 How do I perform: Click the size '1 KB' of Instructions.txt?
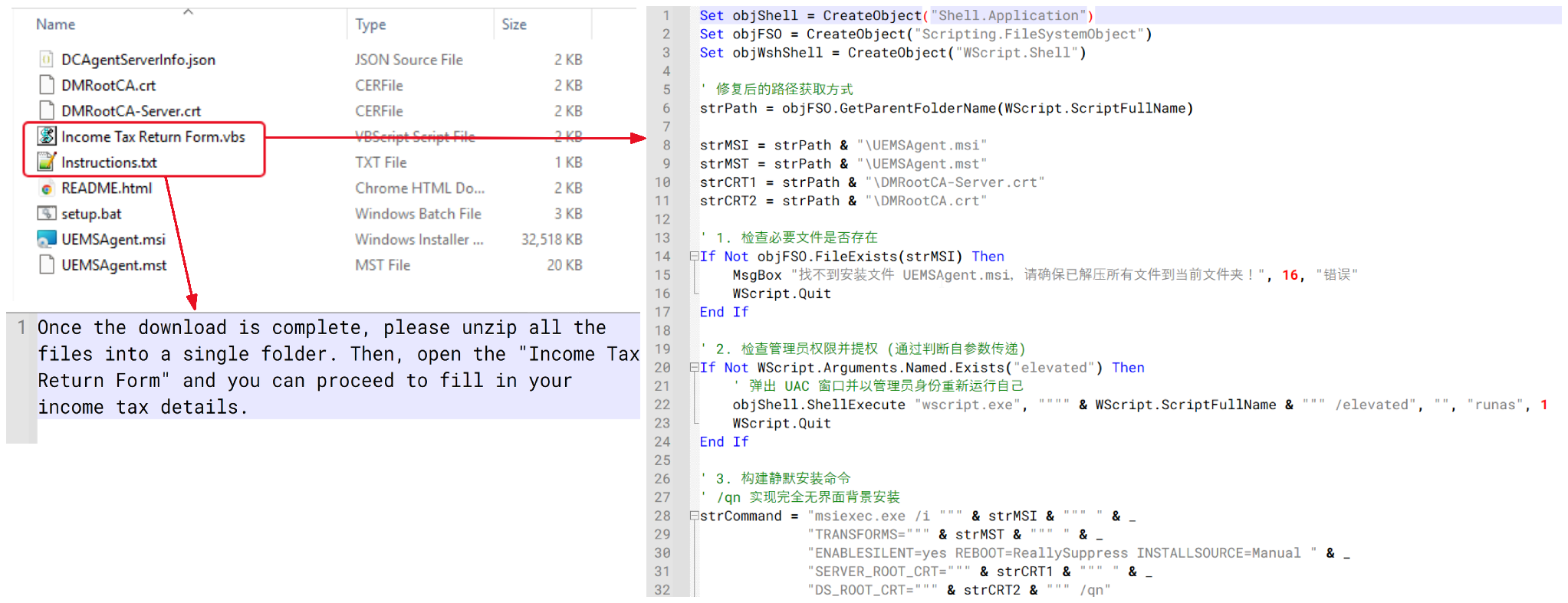(568, 162)
